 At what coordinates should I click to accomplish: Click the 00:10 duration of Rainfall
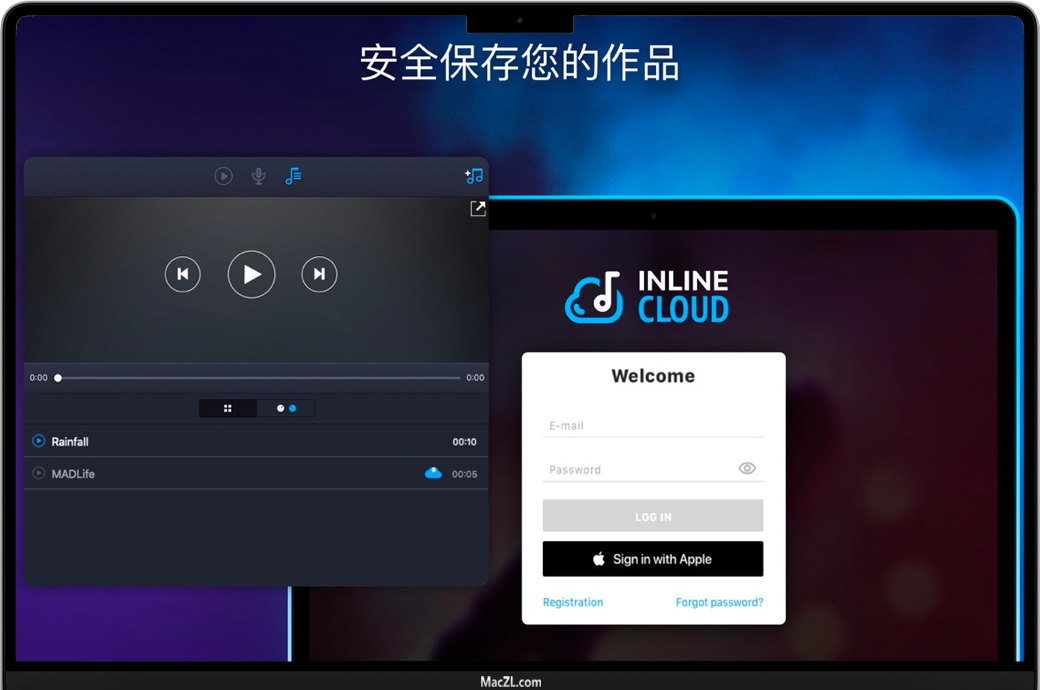tap(464, 442)
